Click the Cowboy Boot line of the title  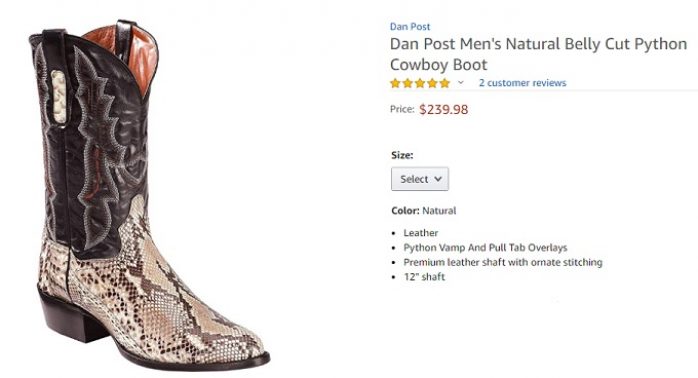(x=438, y=65)
